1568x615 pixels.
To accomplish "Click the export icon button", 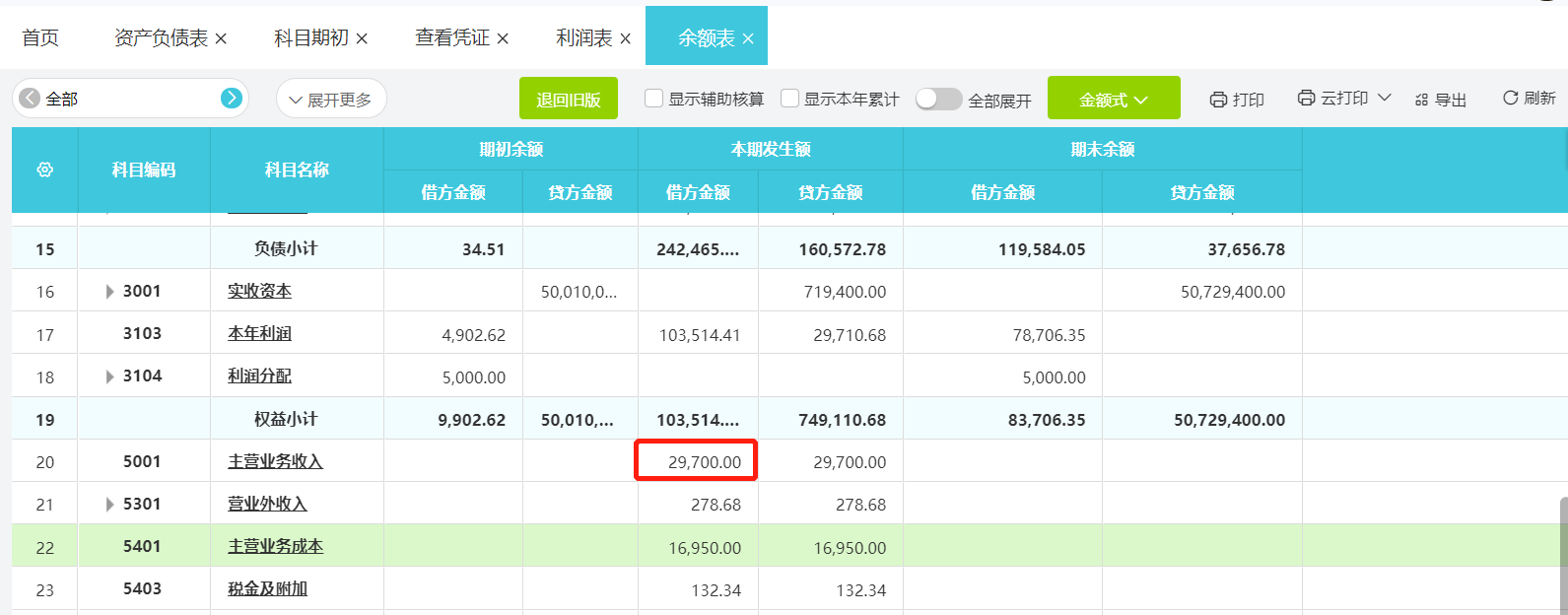I will coord(1421,100).
